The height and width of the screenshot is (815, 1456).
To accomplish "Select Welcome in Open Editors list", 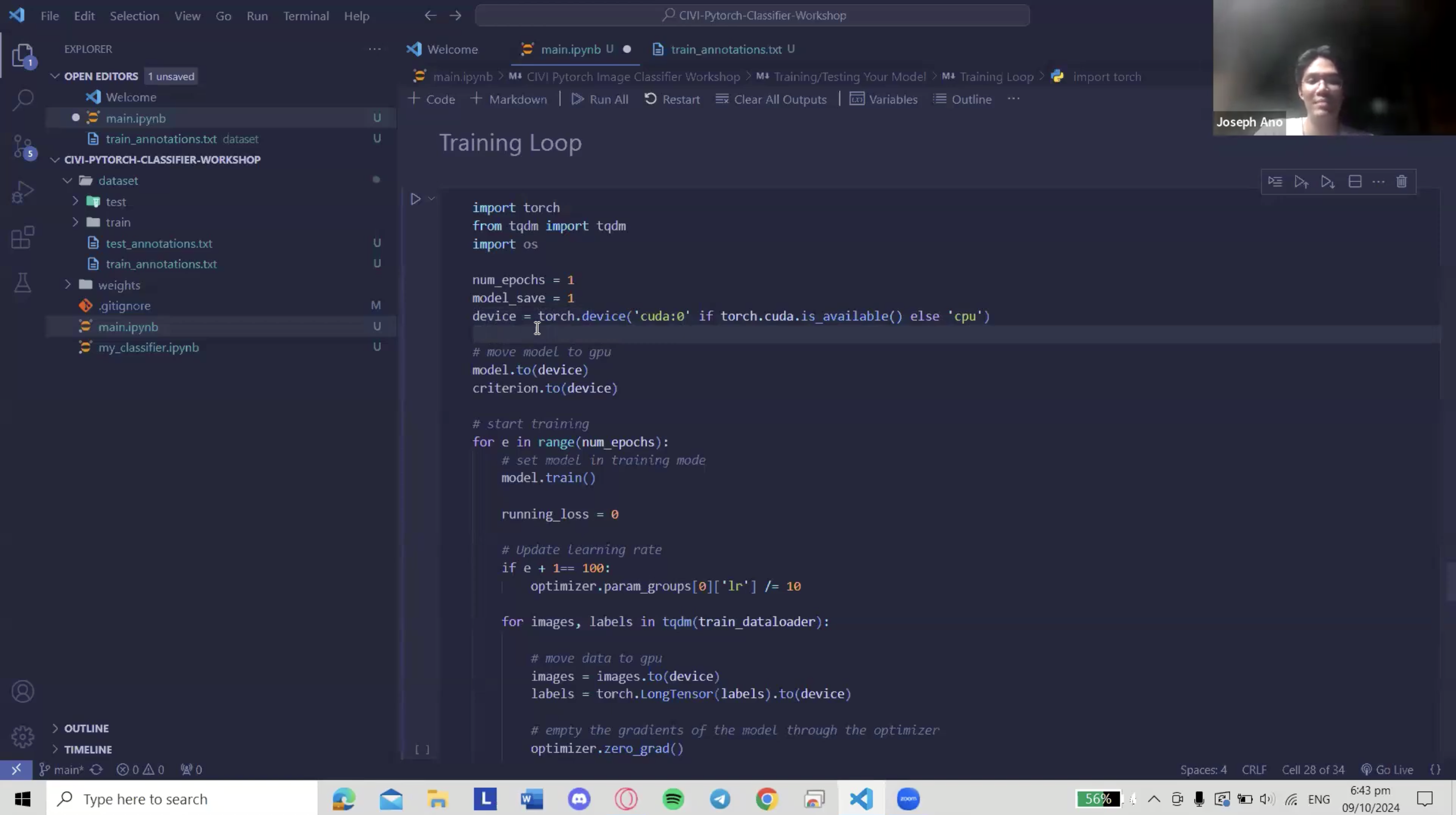I will [x=131, y=97].
